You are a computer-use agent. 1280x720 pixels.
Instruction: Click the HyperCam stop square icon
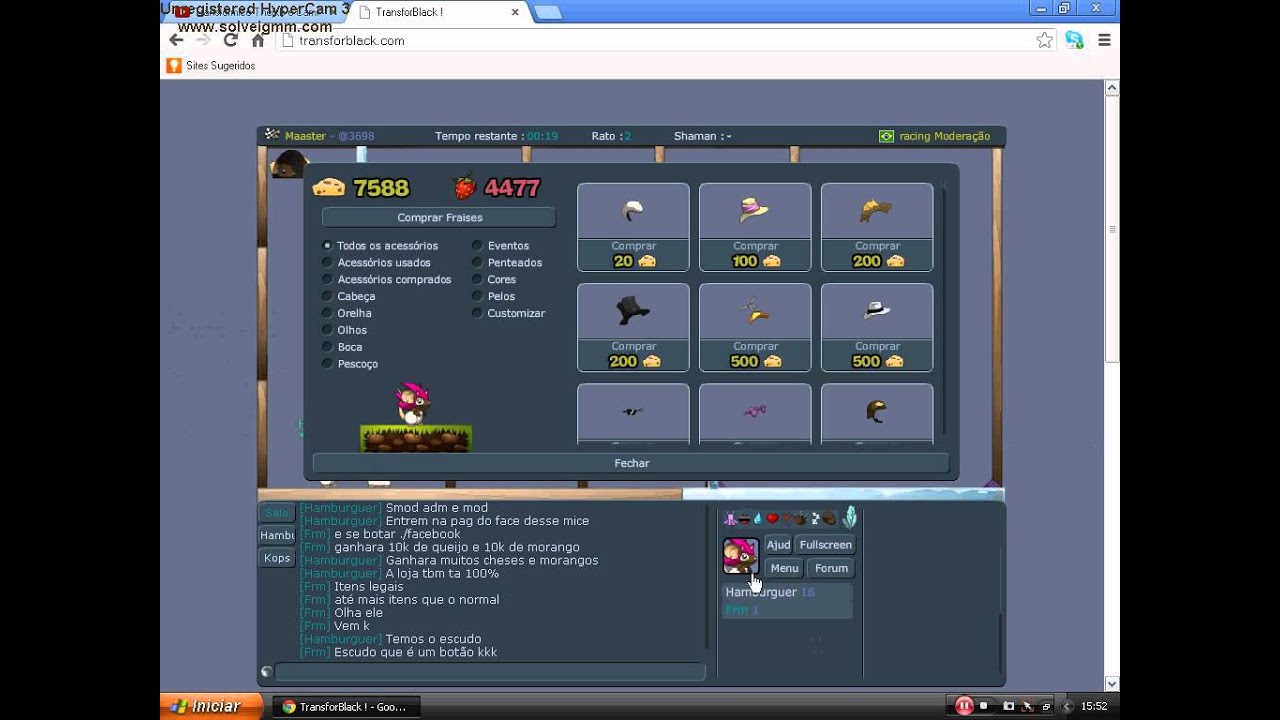coord(985,706)
